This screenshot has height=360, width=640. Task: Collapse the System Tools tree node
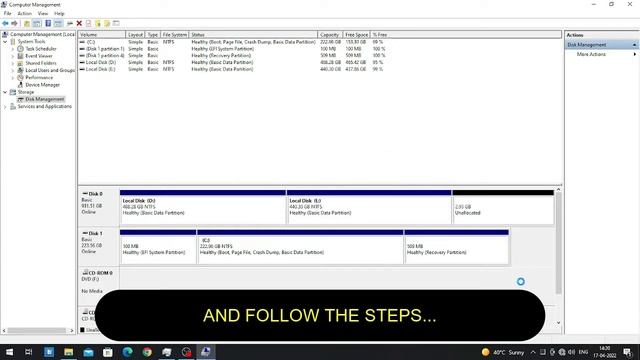(5, 42)
